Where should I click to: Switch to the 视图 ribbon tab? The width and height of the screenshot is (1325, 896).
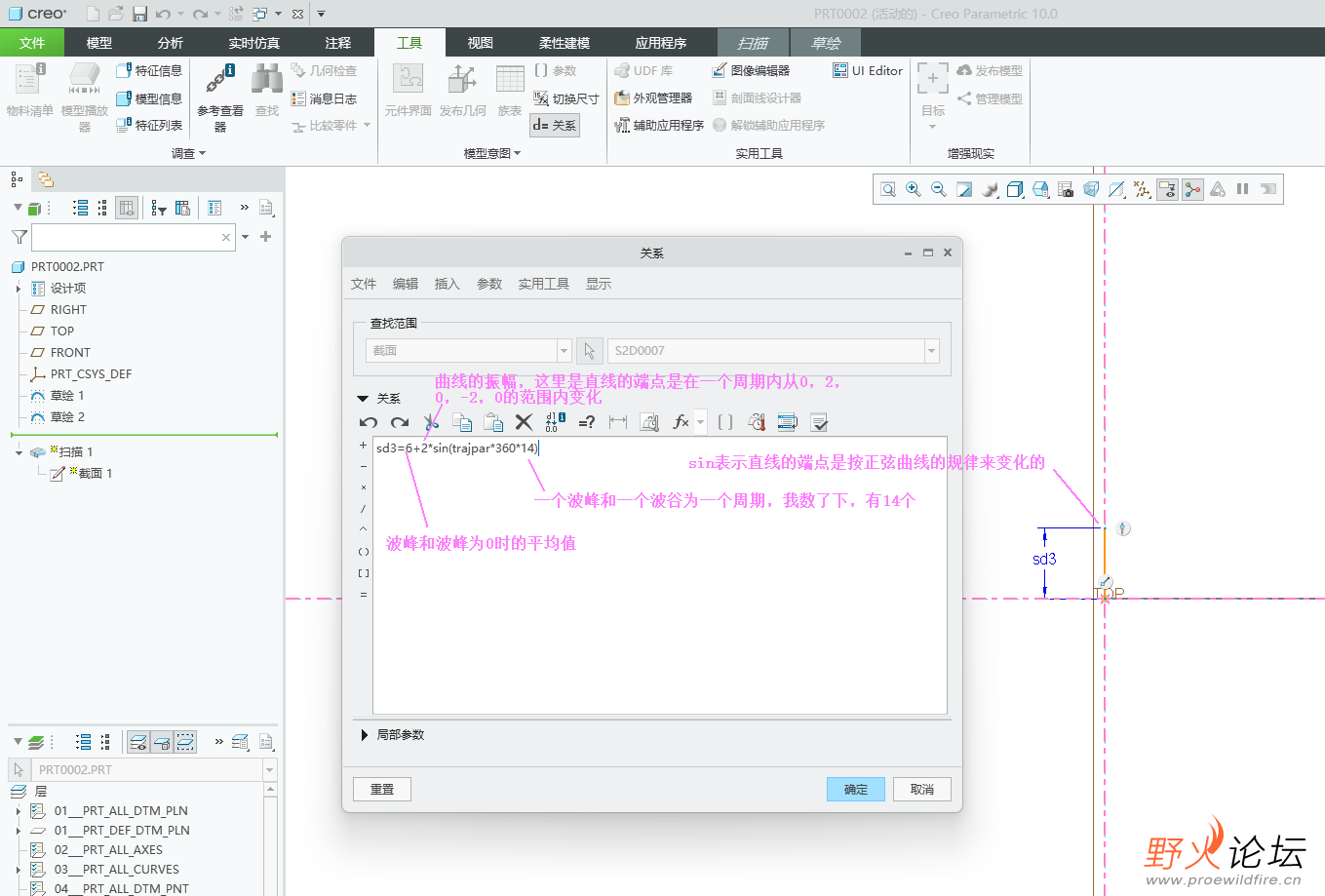(480, 43)
